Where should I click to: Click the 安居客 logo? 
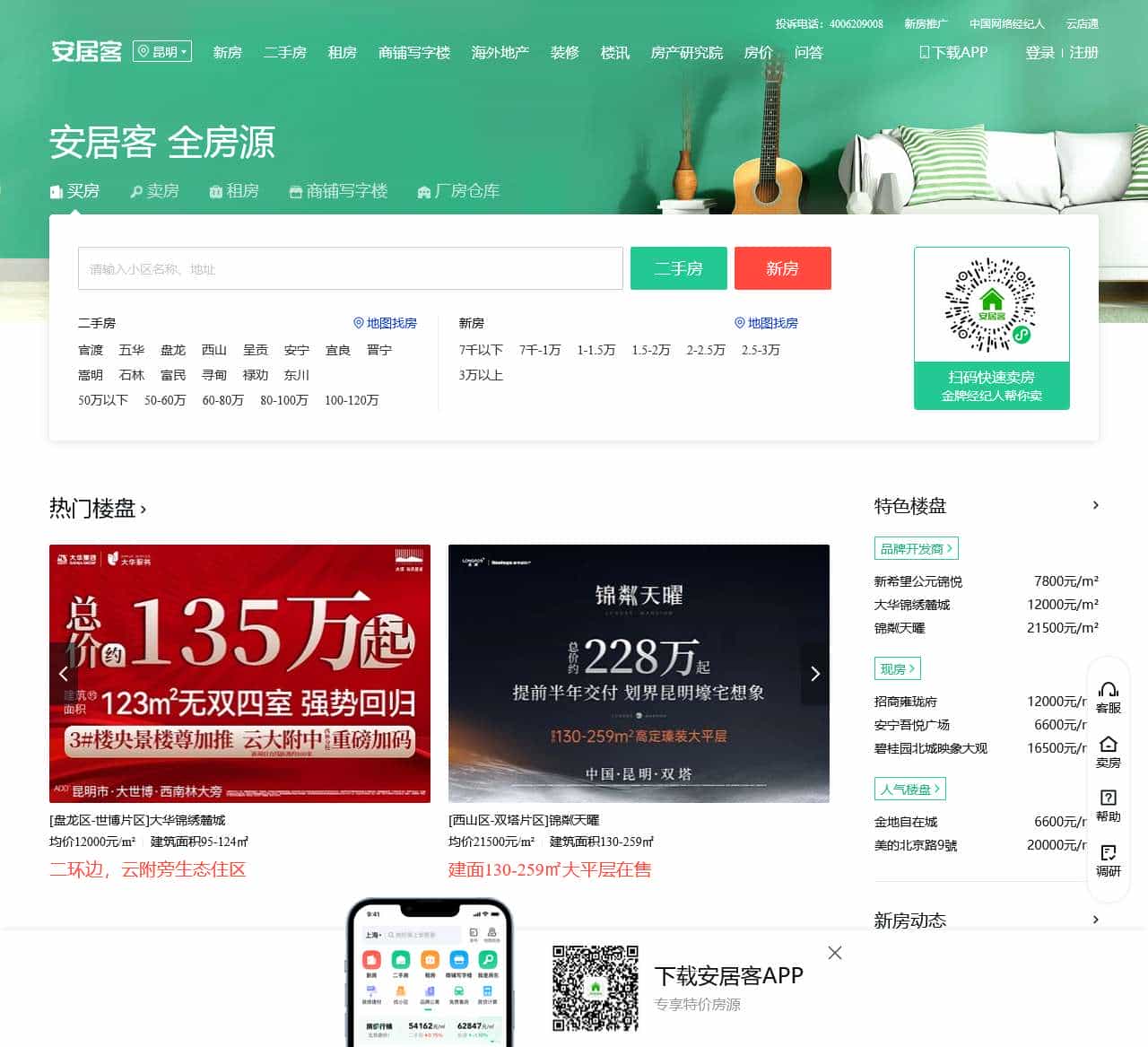point(86,51)
